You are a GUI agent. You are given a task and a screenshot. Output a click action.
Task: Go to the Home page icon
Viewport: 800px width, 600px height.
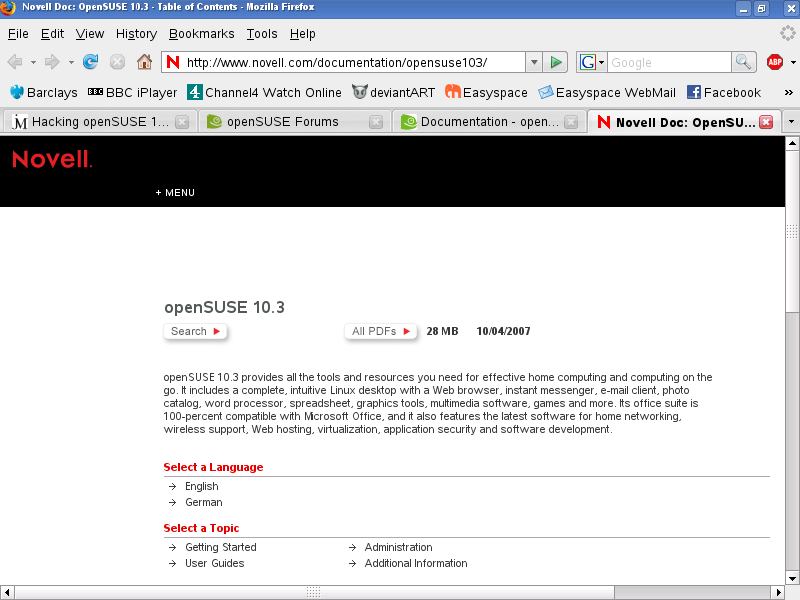click(x=144, y=62)
